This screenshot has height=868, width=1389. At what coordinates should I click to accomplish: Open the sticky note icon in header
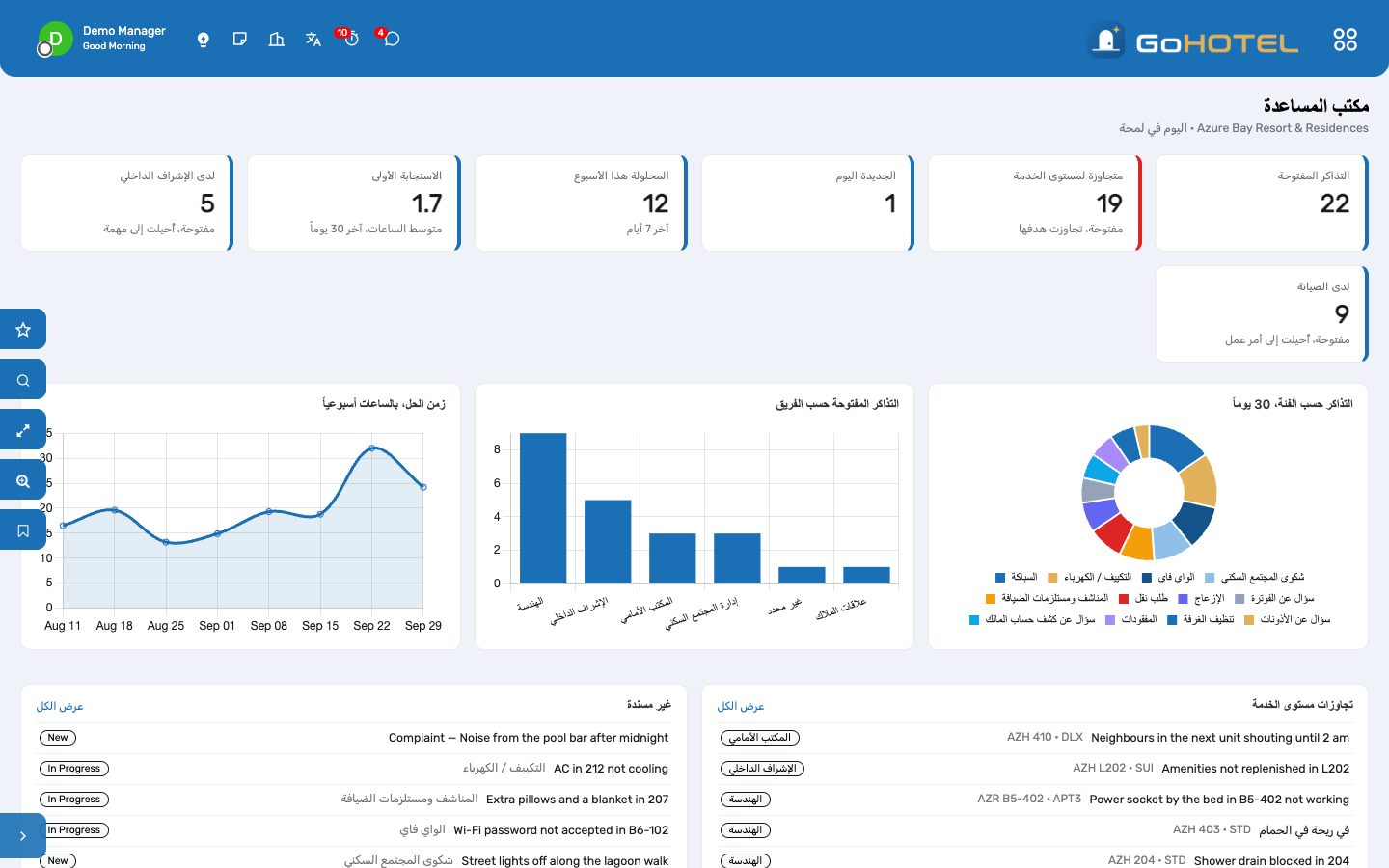(x=240, y=40)
